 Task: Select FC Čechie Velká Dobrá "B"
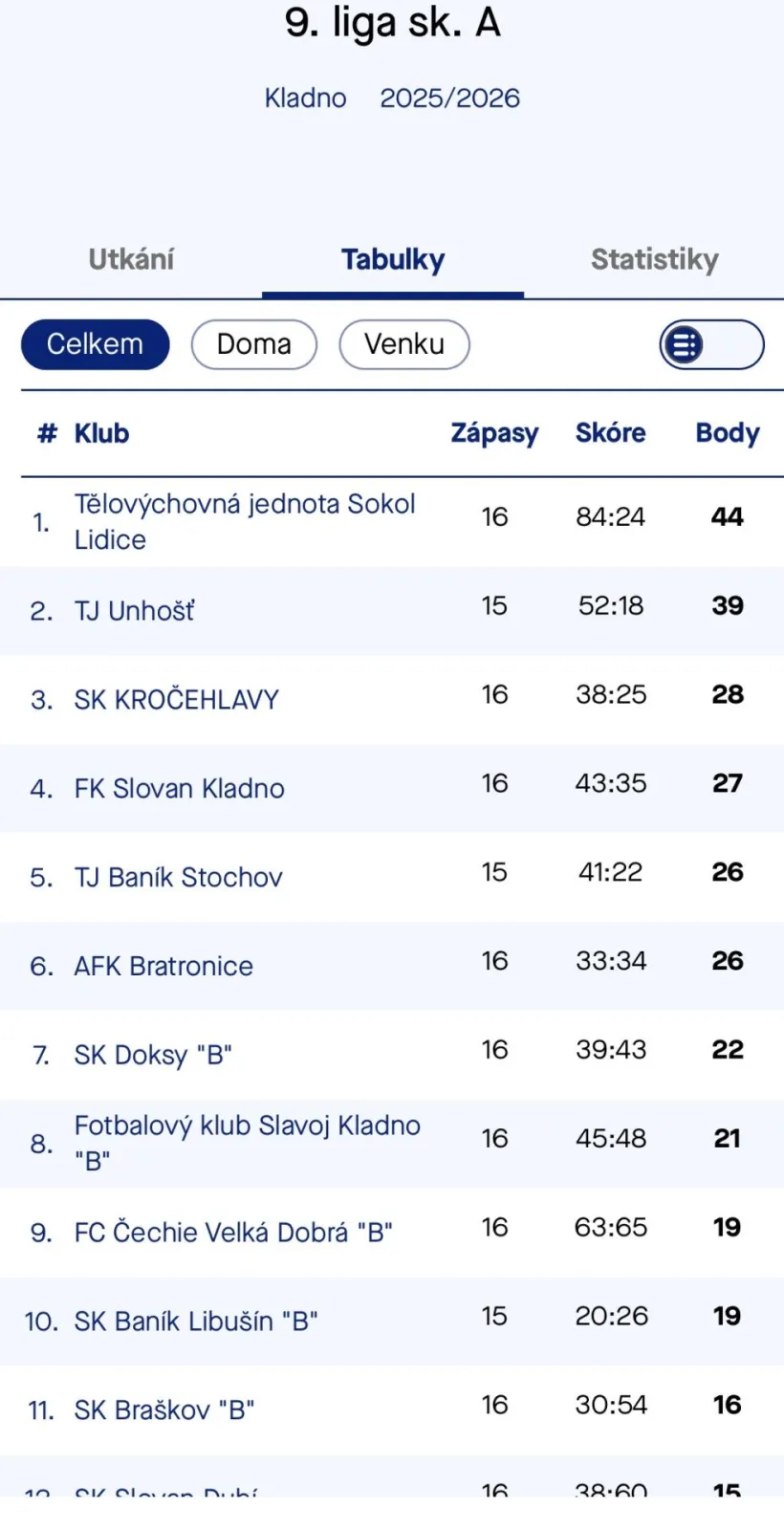[x=233, y=1232]
